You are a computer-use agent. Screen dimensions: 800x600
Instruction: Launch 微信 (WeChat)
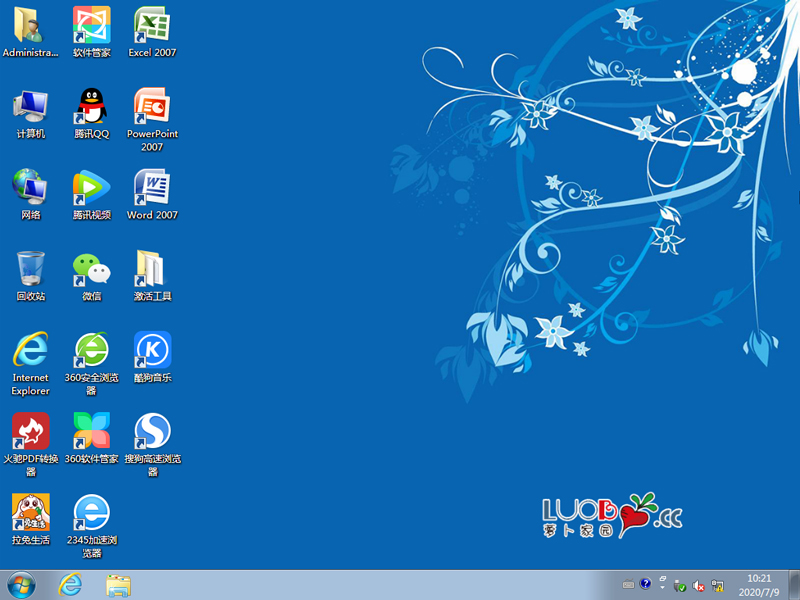pos(91,268)
